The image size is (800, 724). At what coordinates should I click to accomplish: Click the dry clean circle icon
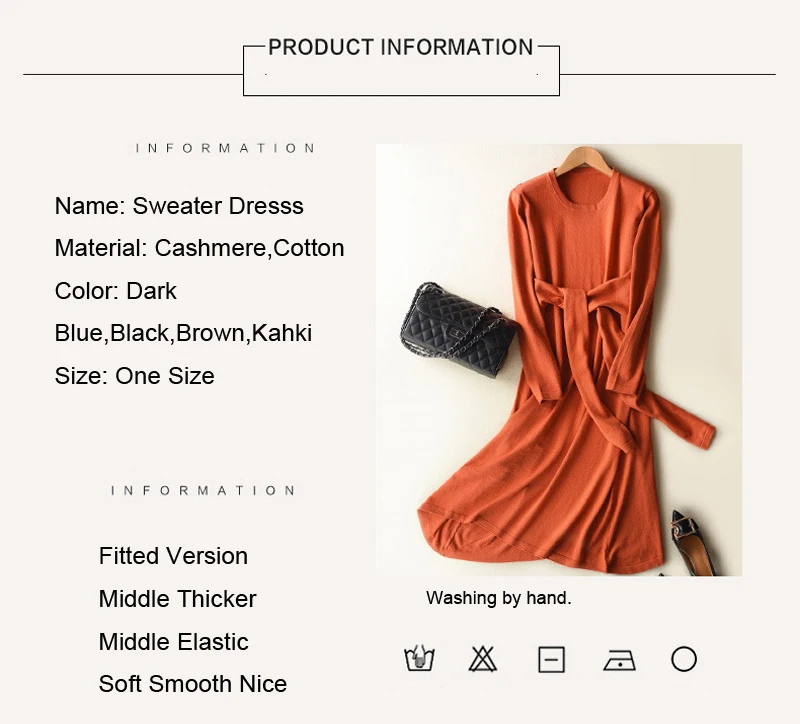click(684, 659)
